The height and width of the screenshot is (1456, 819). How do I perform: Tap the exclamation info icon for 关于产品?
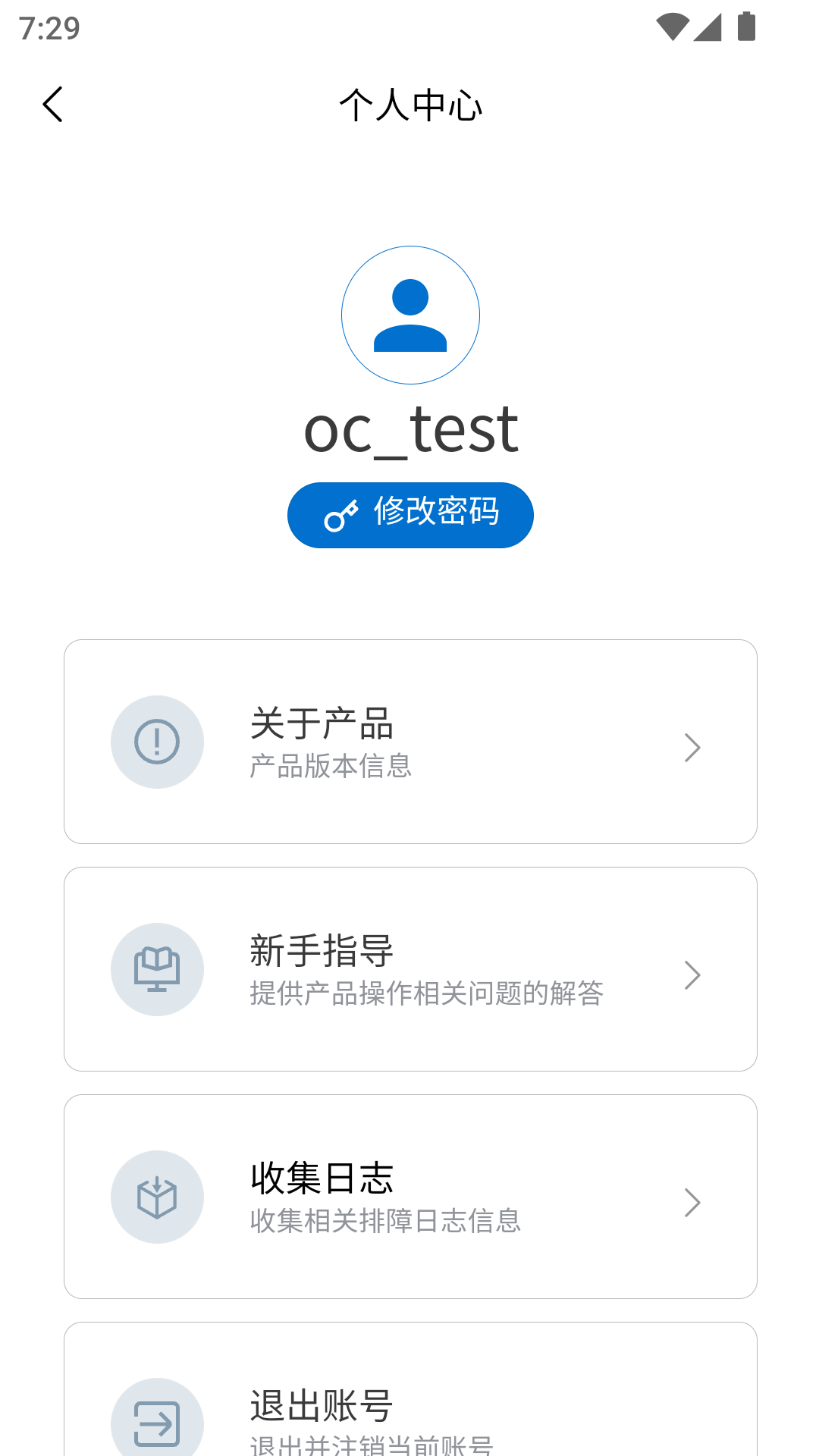[x=157, y=742]
